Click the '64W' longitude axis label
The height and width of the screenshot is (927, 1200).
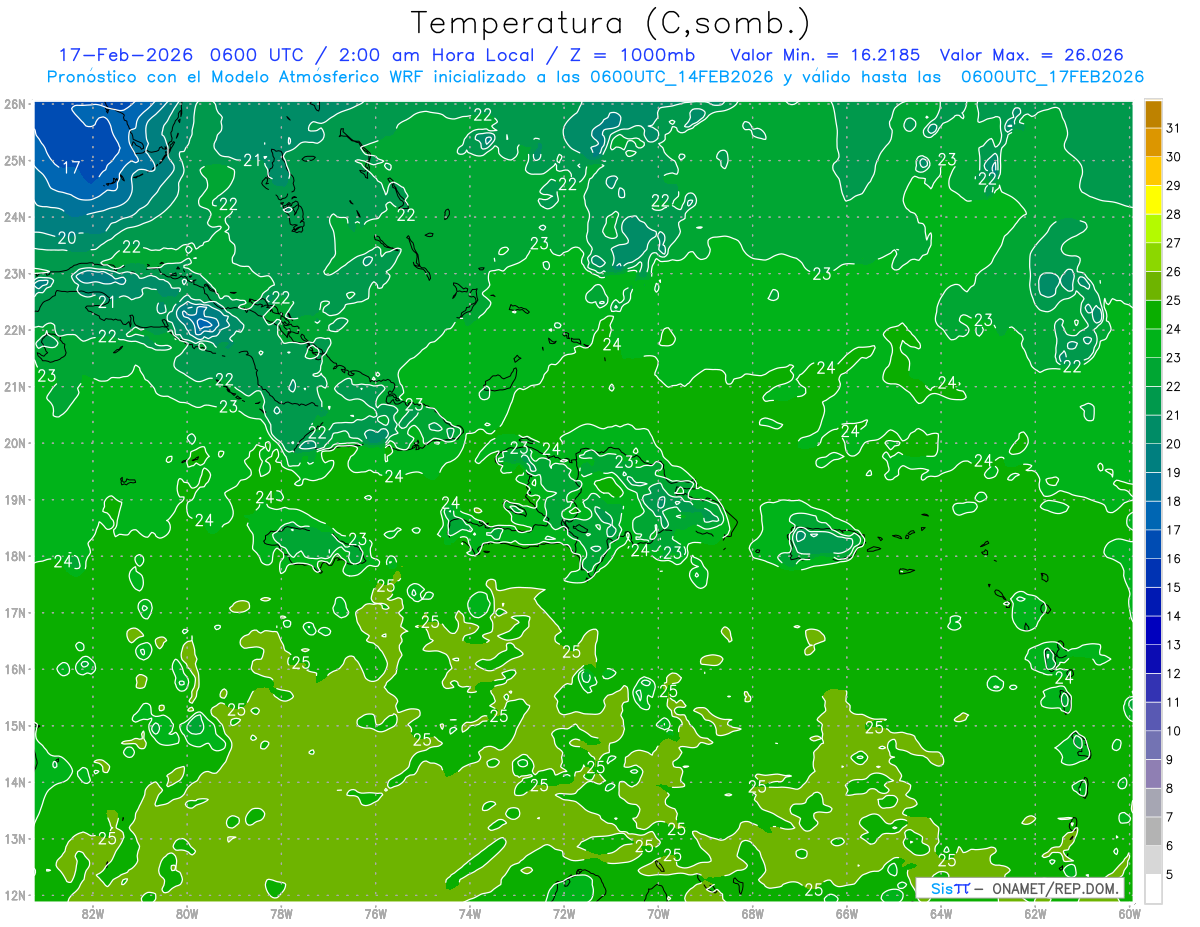pos(941,913)
